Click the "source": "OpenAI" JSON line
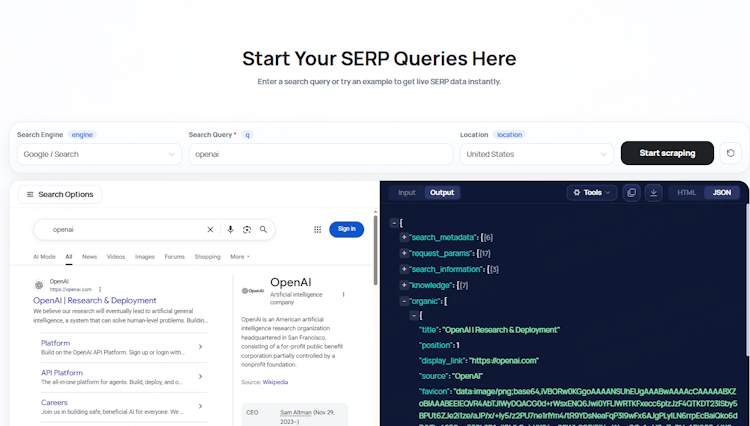Screen dimensions: 750x426 point(451,376)
